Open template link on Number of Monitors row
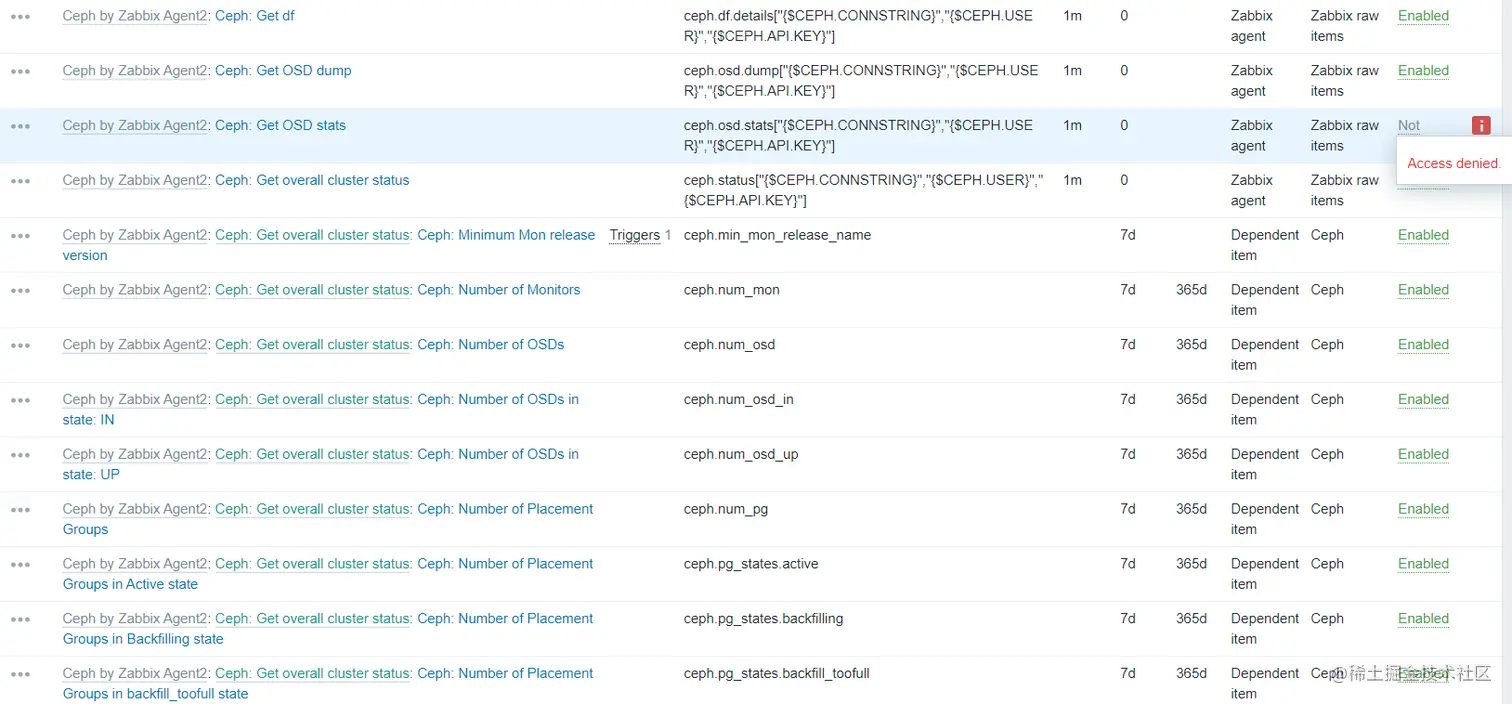 pos(135,290)
